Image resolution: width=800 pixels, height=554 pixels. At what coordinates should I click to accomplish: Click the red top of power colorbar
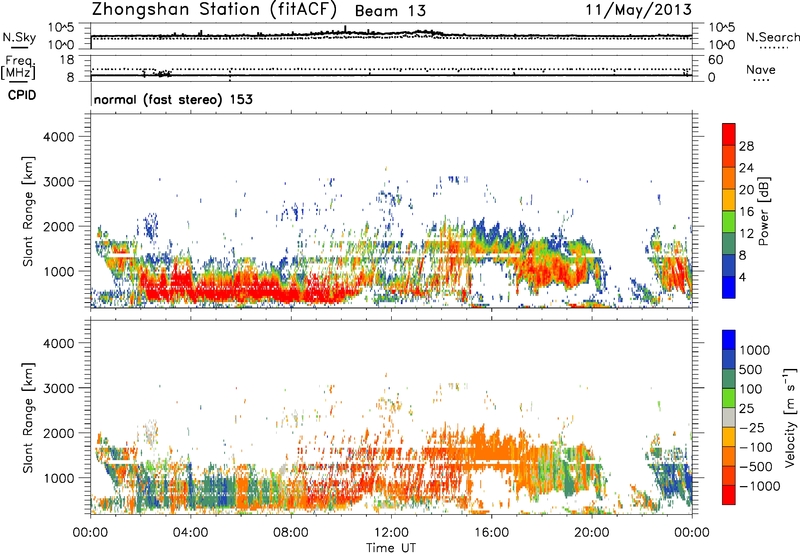click(x=729, y=134)
